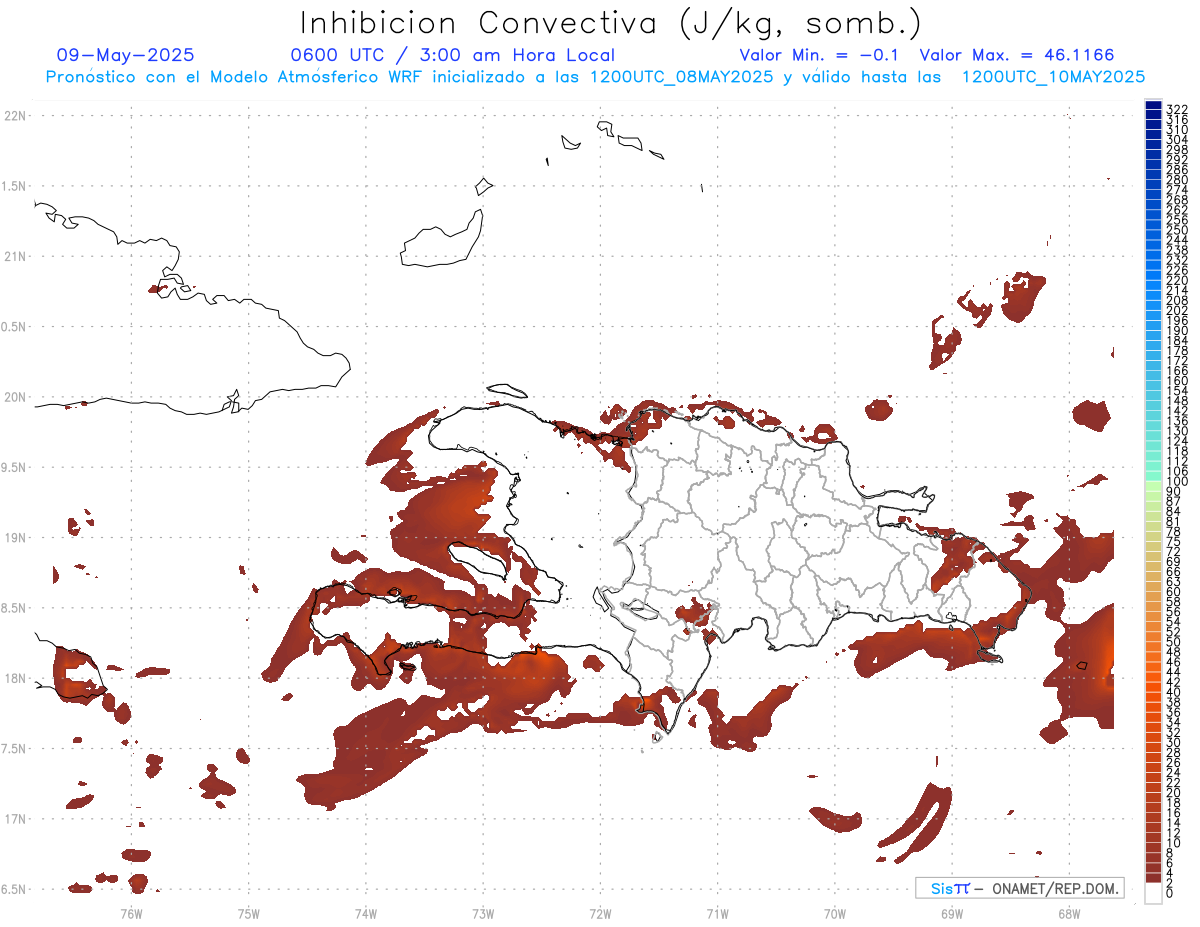1200x927 pixels.
Task: Click the dark navy swatch beside 322
Action: [1153, 105]
